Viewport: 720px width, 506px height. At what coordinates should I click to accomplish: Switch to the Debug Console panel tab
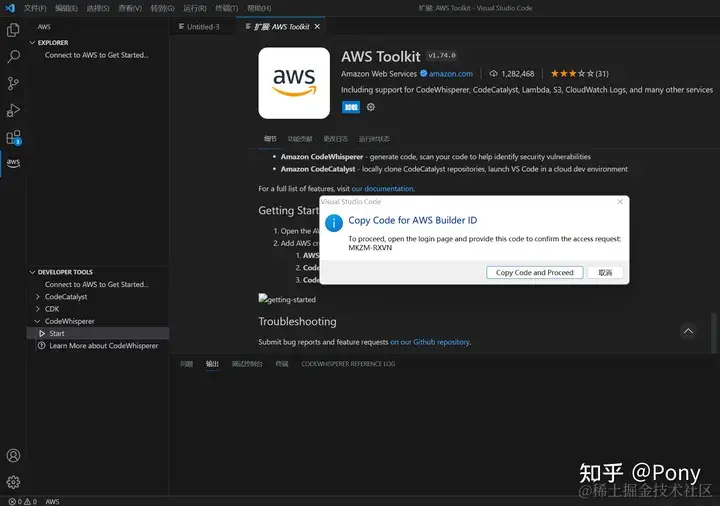247,364
